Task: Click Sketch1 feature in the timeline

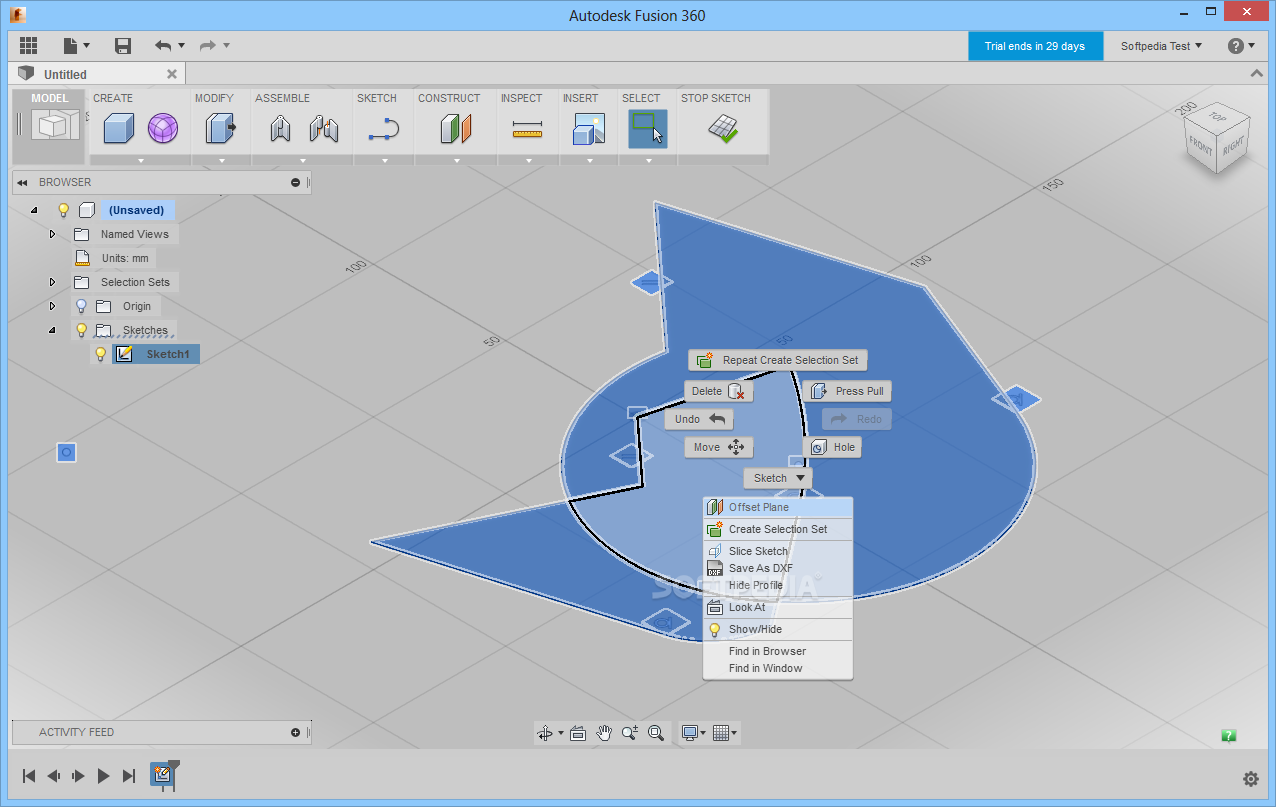Action: pyautogui.click(x=163, y=774)
